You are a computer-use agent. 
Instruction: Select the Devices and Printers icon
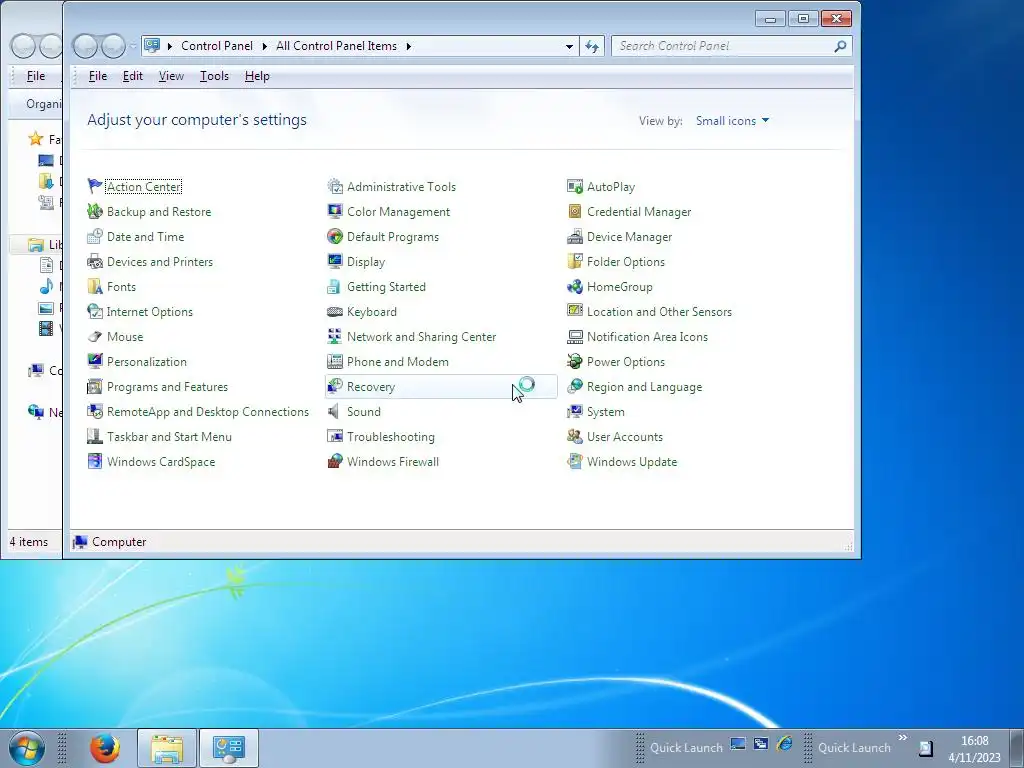click(x=95, y=262)
